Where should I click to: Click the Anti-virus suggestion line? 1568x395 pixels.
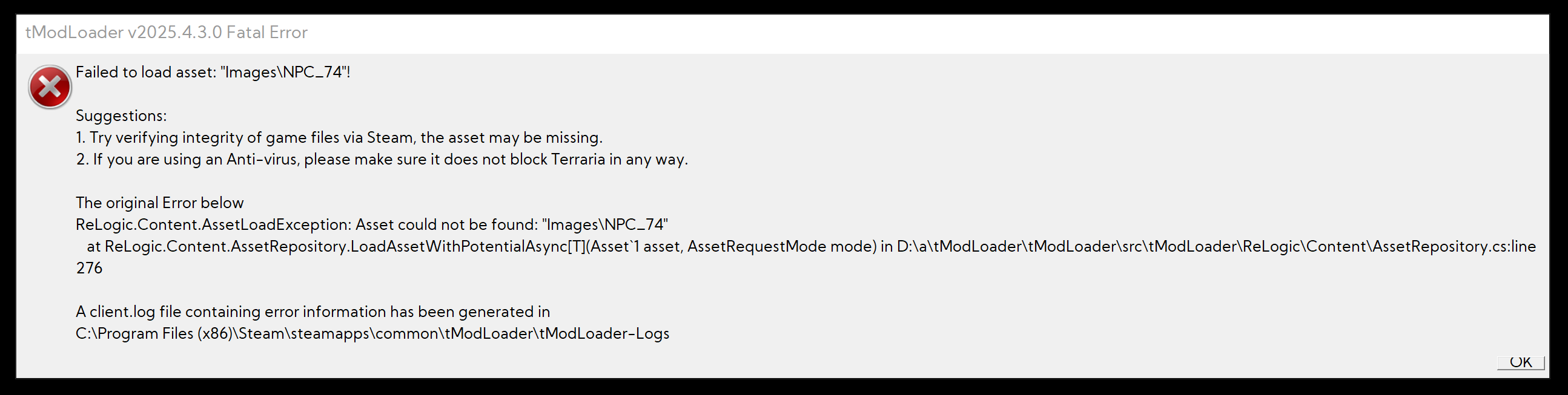tap(382, 160)
